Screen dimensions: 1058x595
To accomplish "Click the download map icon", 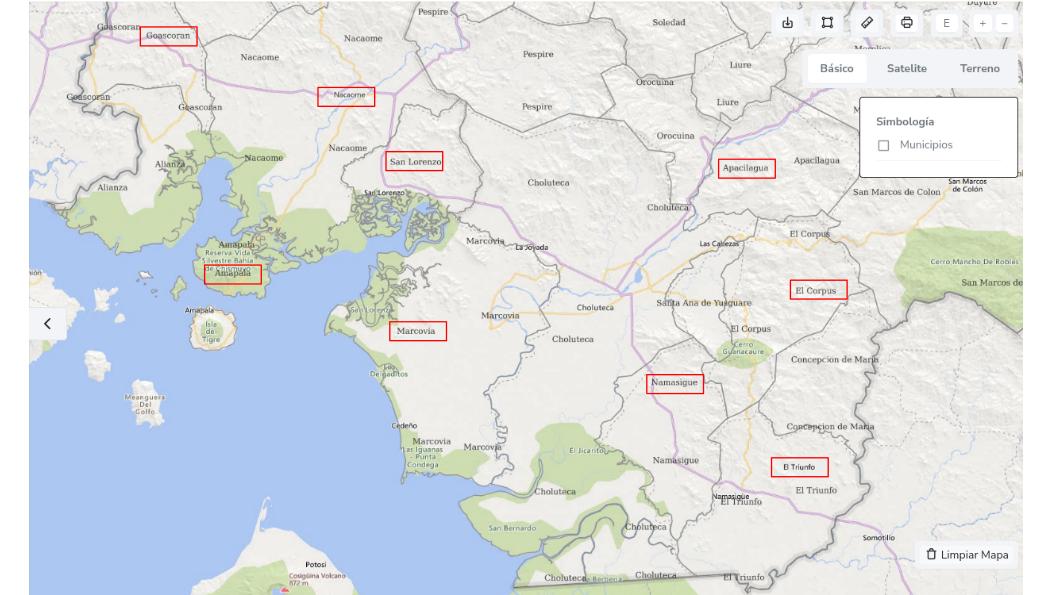I will click(787, 23).
